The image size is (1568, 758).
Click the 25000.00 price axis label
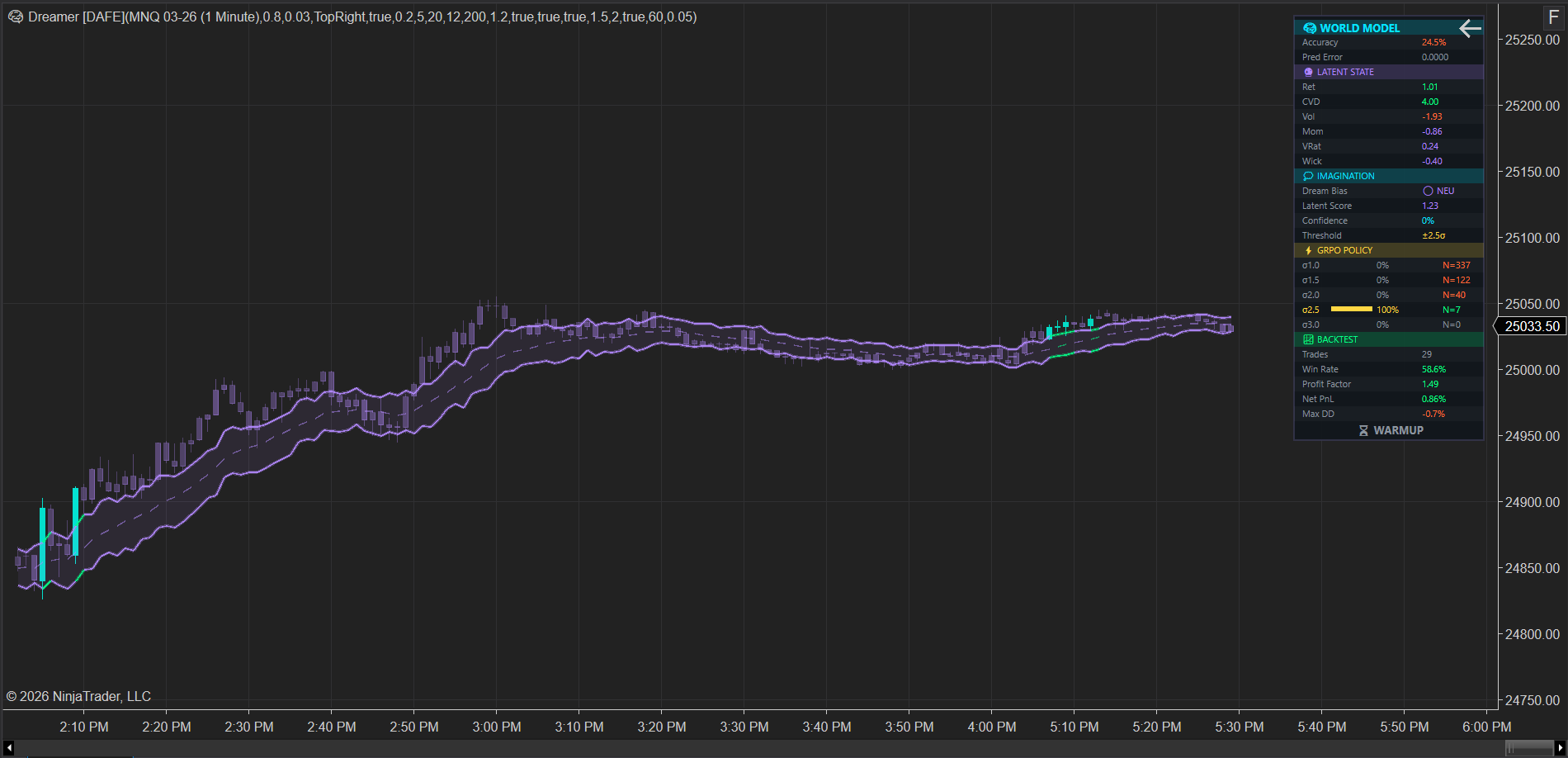pos(1533,370)
